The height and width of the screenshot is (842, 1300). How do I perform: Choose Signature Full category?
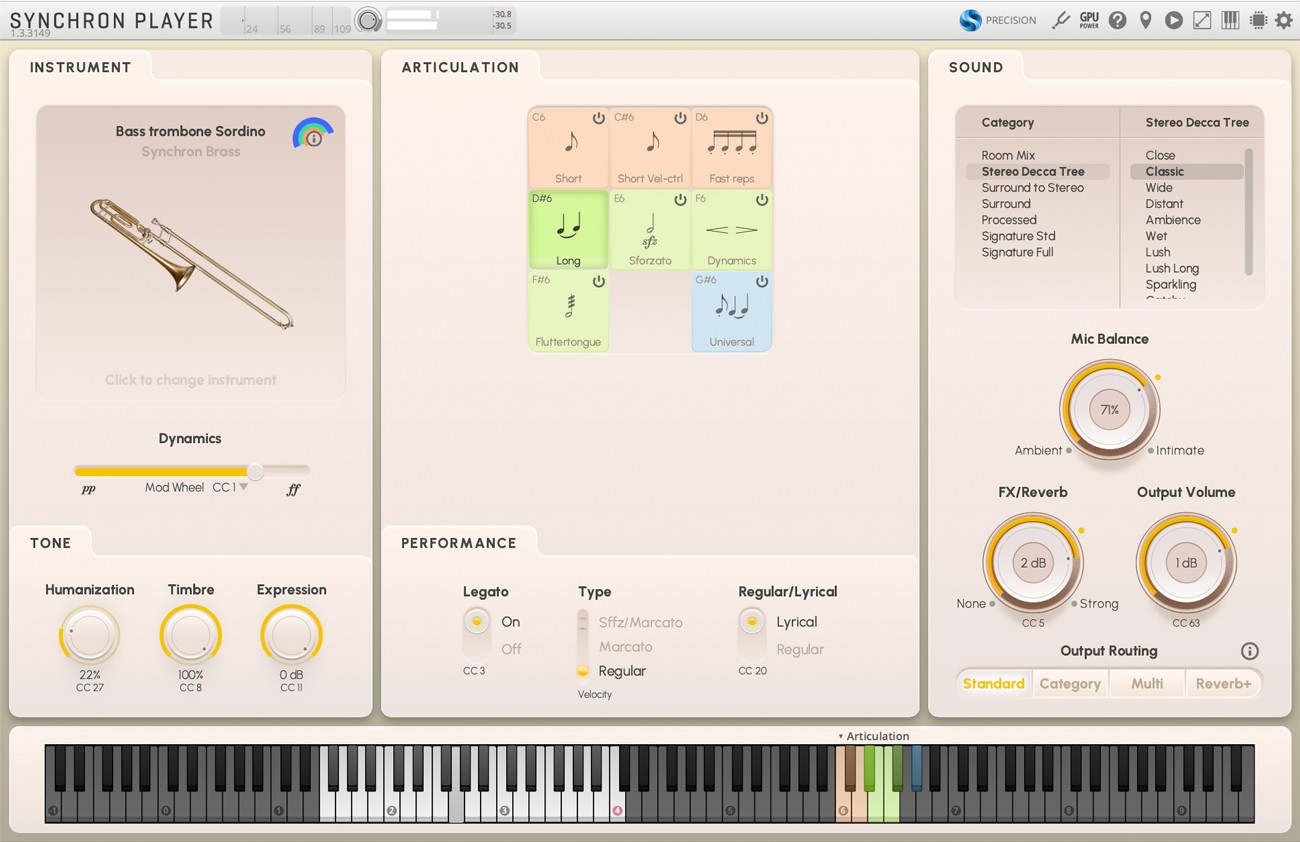click(x=1017, y=252)
